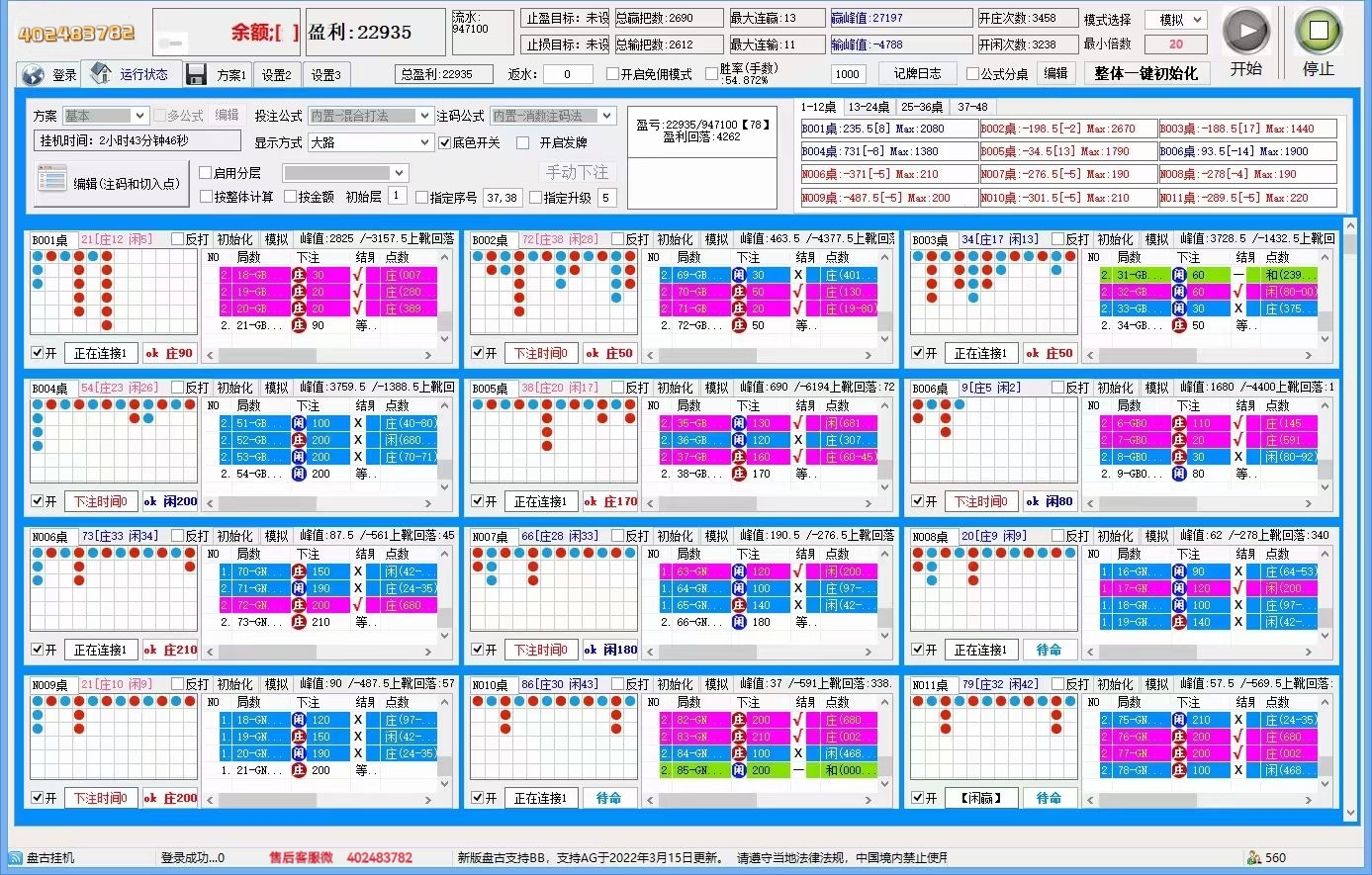This screenshot has height=875, width=1372.
Task: Click the 记牌日志 button
Action: point(917,73)
